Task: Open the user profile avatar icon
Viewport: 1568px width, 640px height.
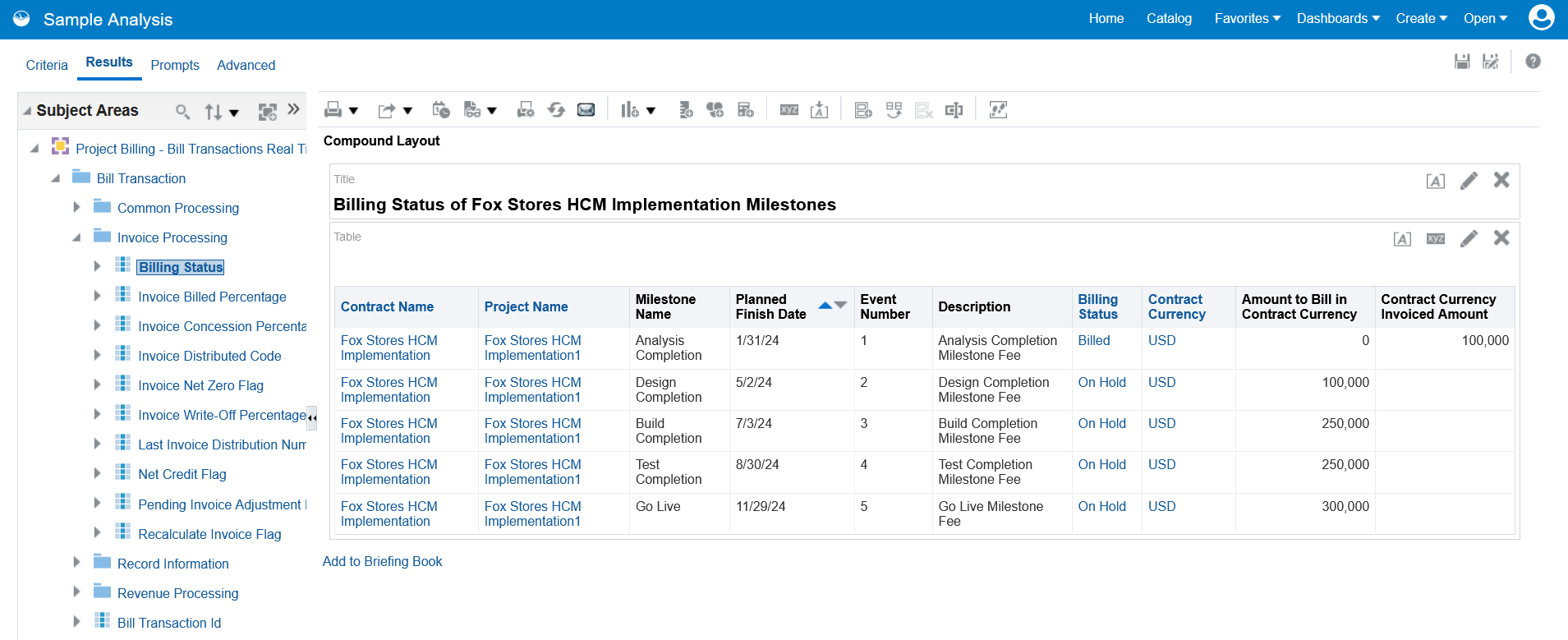Action: 1541,18
